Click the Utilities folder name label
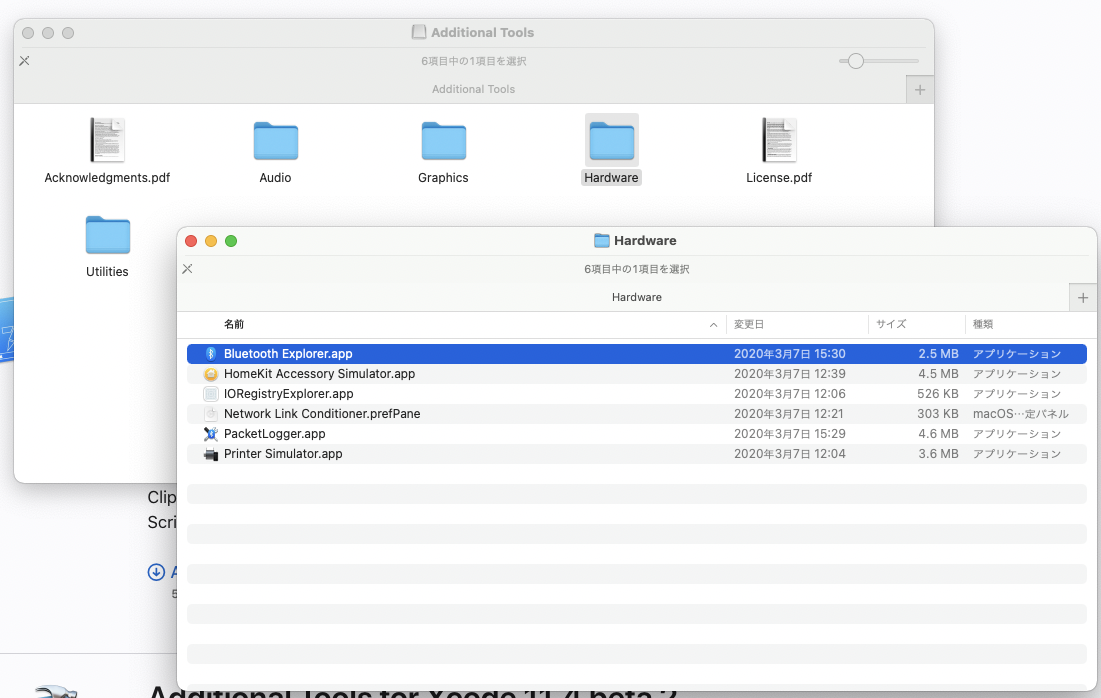 click(x=107, y=272)
